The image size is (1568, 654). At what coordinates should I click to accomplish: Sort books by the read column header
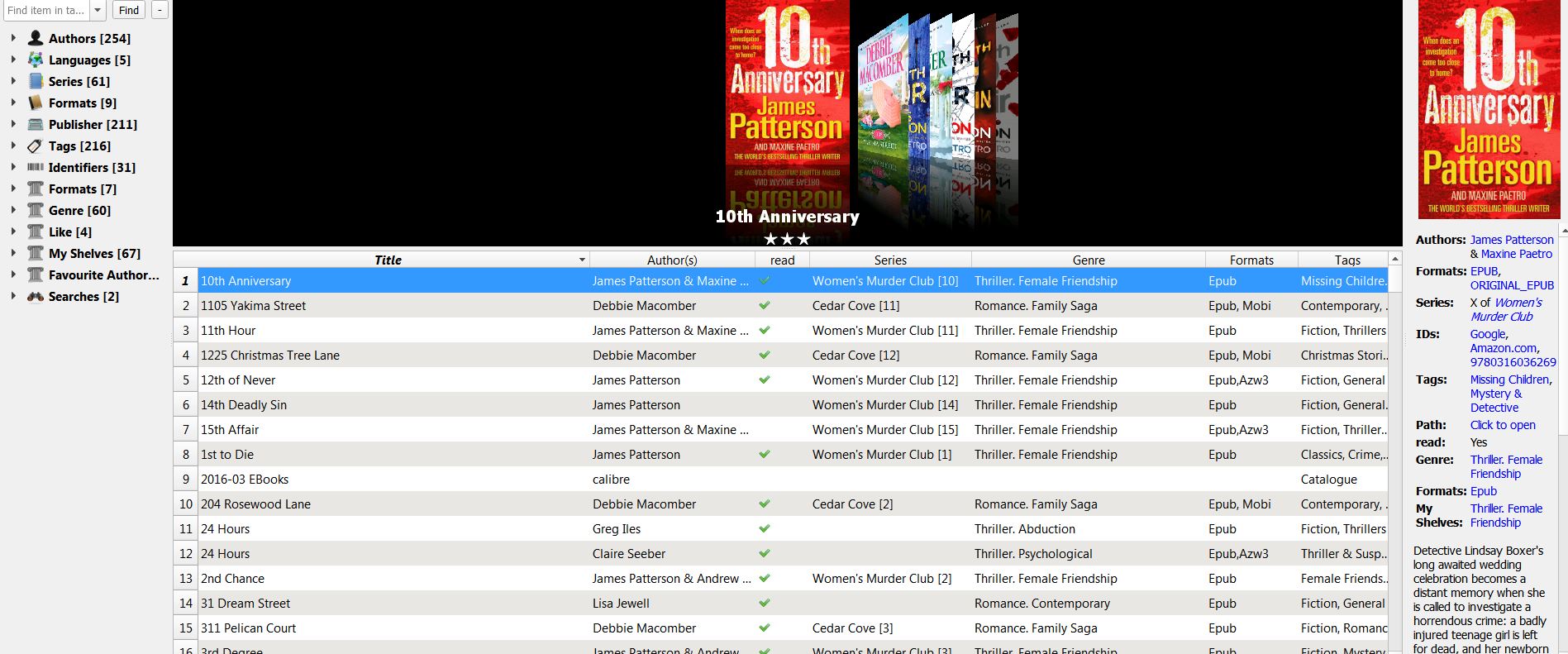[782, 260]
